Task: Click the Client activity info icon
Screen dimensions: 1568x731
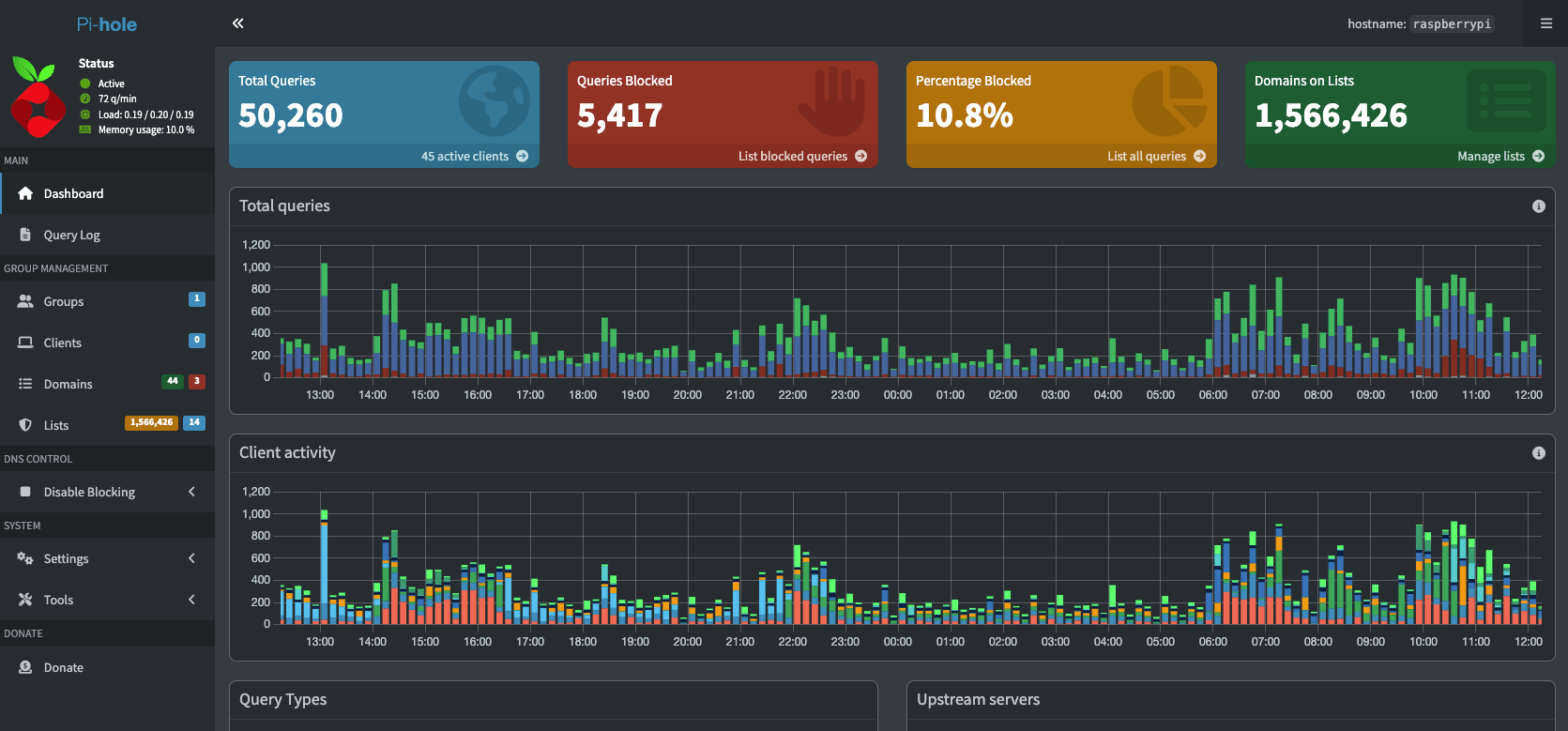Action: [x=1539, y=453]
